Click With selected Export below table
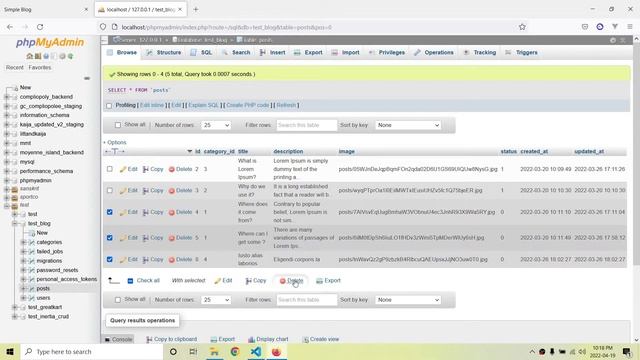The height and width of the screenshot is (360, 640). (x=328, y=281)
